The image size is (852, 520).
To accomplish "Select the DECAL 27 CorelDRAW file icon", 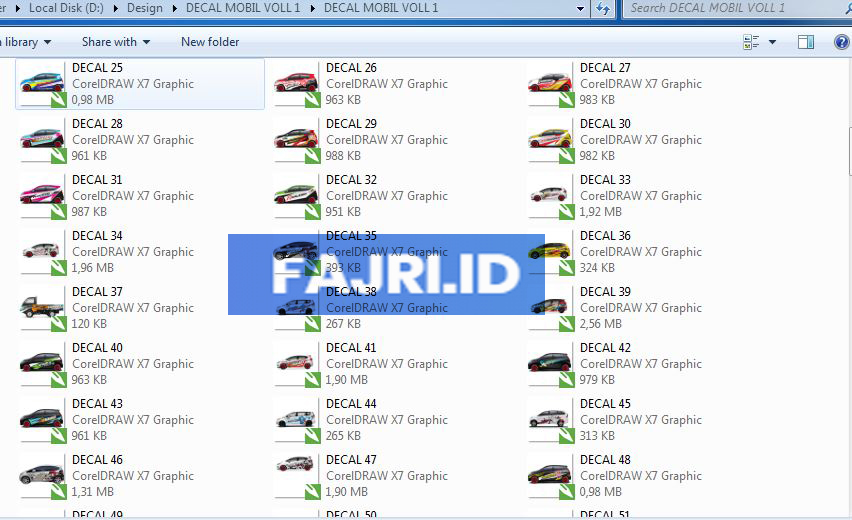I will pyautogui.click(x=550, y=84).
